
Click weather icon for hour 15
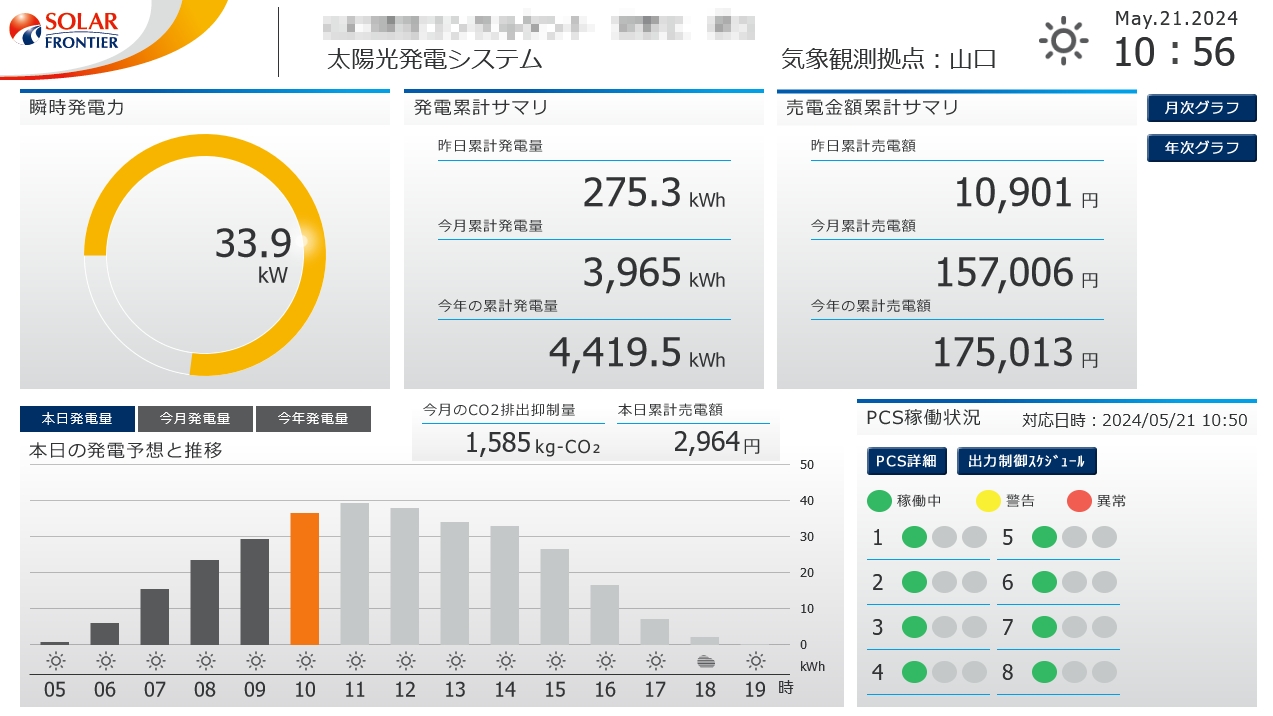click(x=555, y=660)
